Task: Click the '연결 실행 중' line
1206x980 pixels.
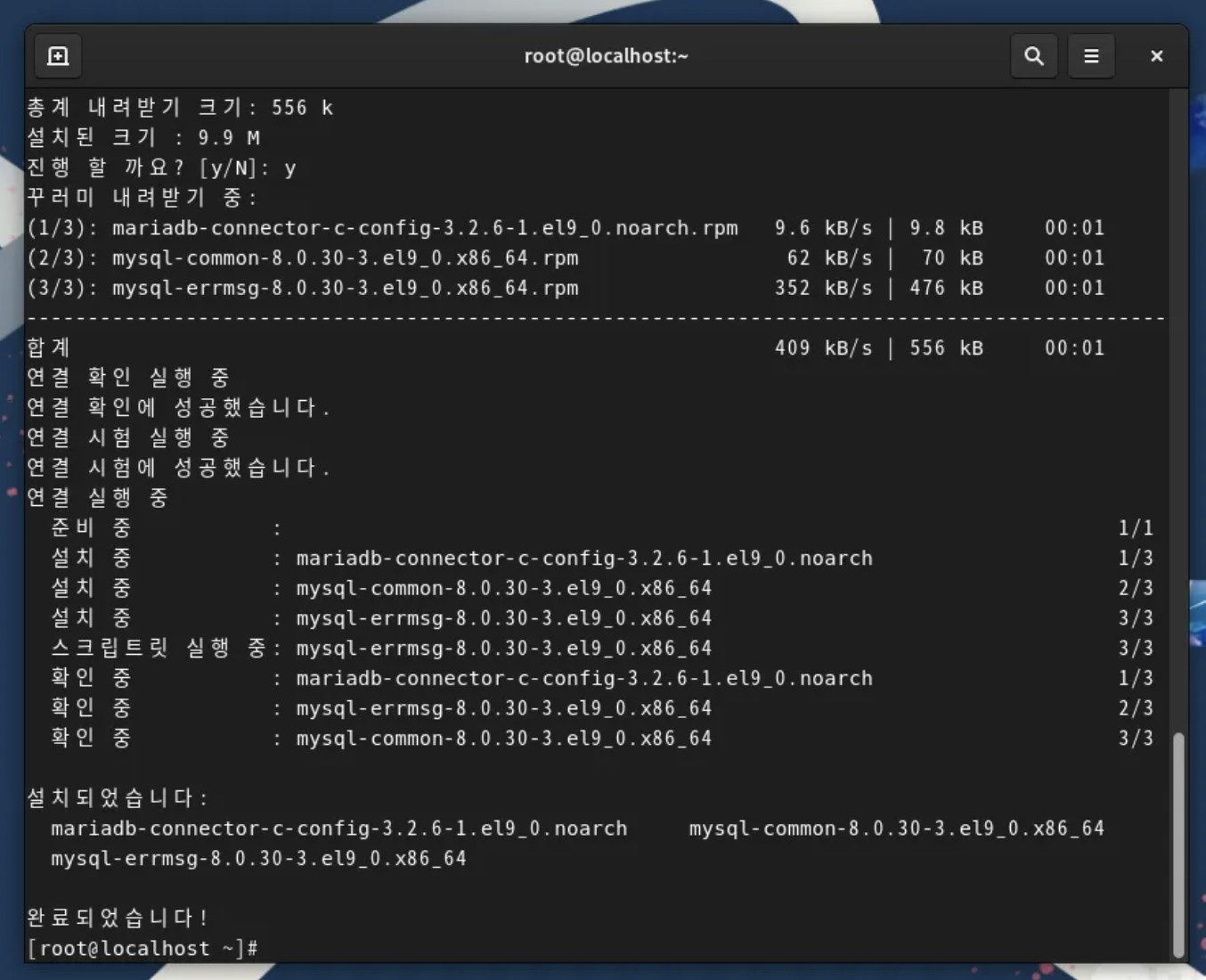Action: click(98, 498)
